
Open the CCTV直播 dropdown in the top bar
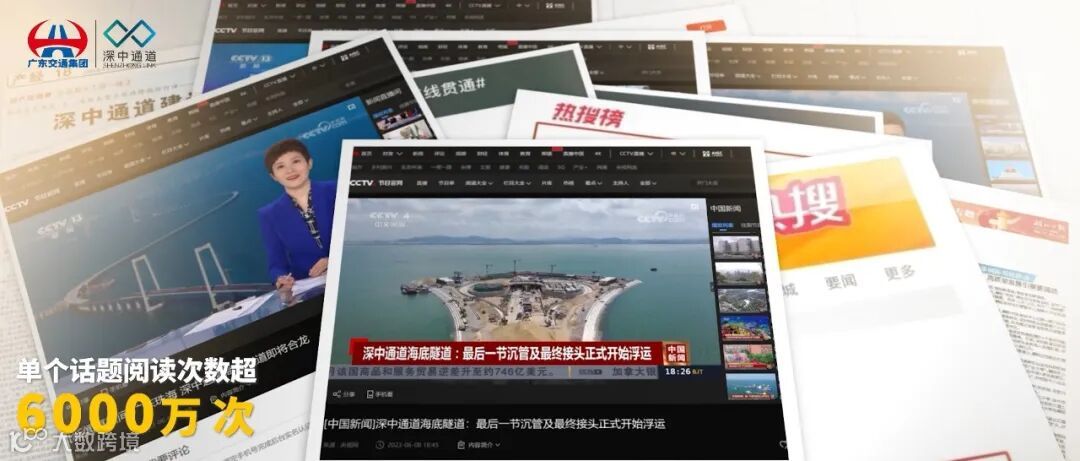pyautogui.click(x=636, y=154)
